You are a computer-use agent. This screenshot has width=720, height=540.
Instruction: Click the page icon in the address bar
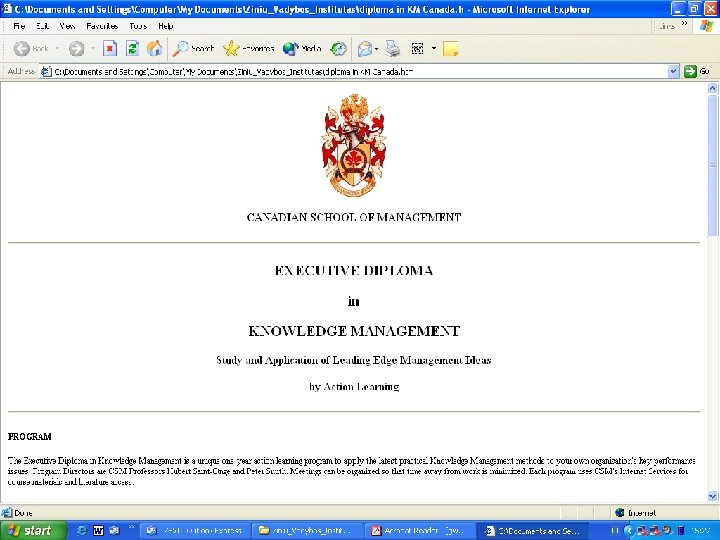click(45, 71)
